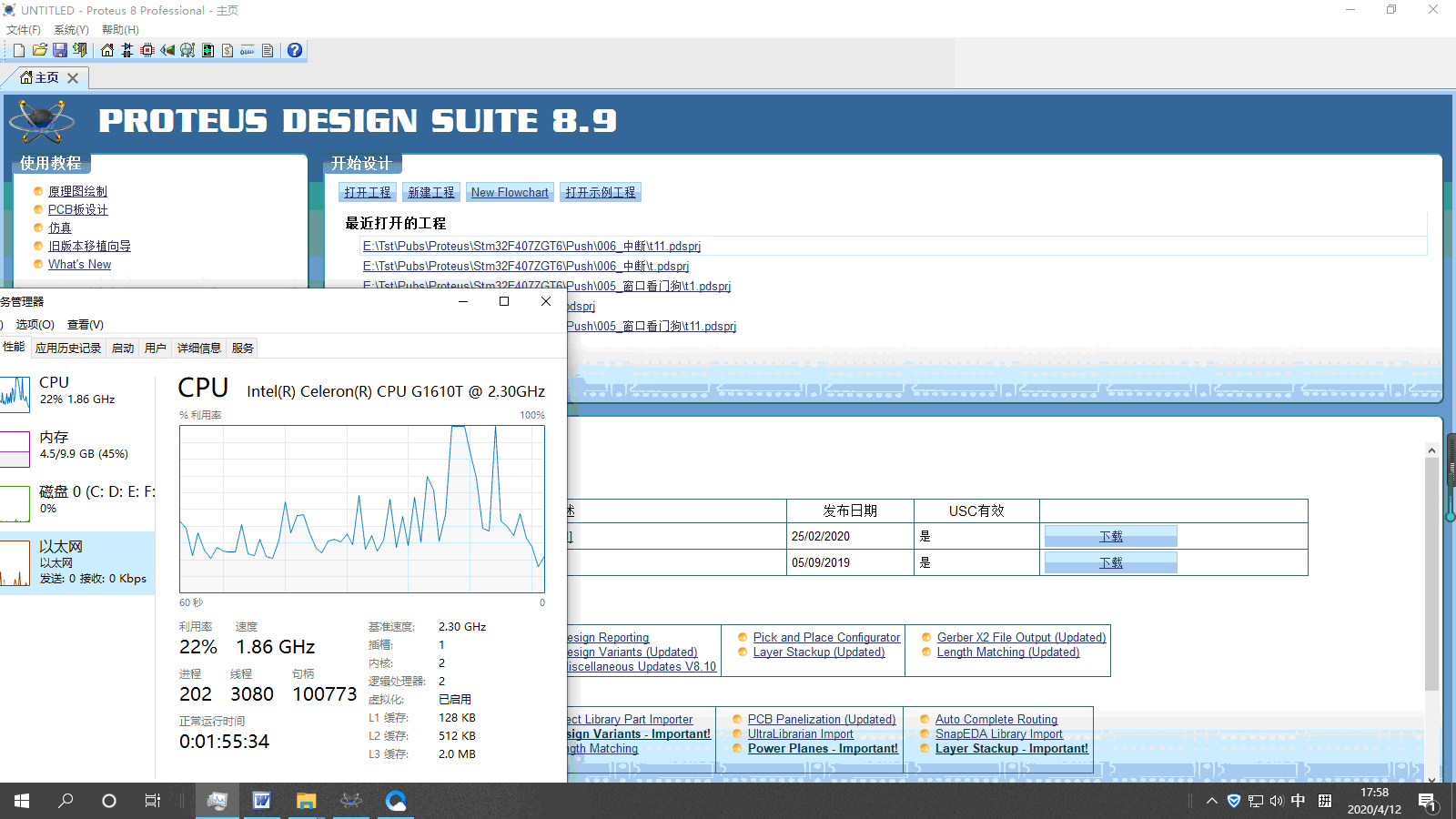This screenshot has height=819, width=1456.
Task: Open the Project Notes document icon
Action: 268,50
